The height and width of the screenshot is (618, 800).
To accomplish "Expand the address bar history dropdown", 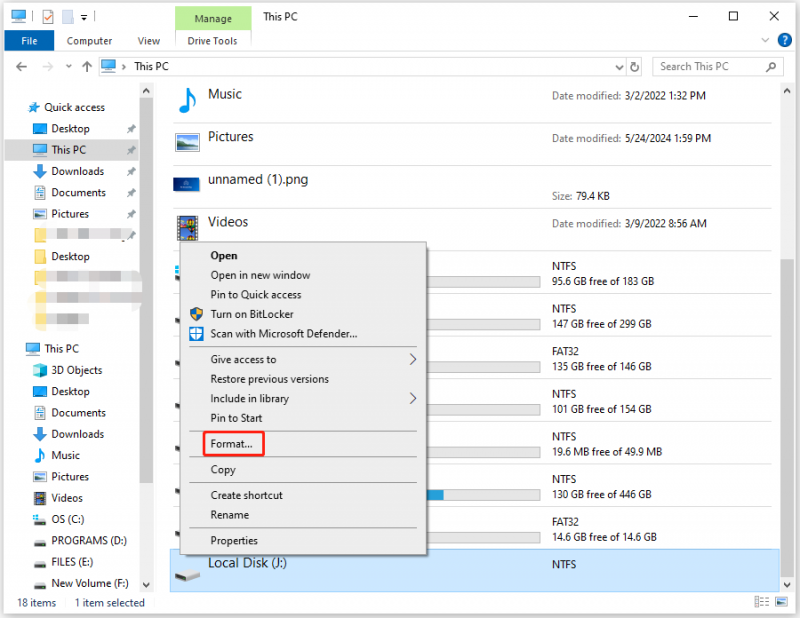I will pyautogui.click(x=619, y=67).
